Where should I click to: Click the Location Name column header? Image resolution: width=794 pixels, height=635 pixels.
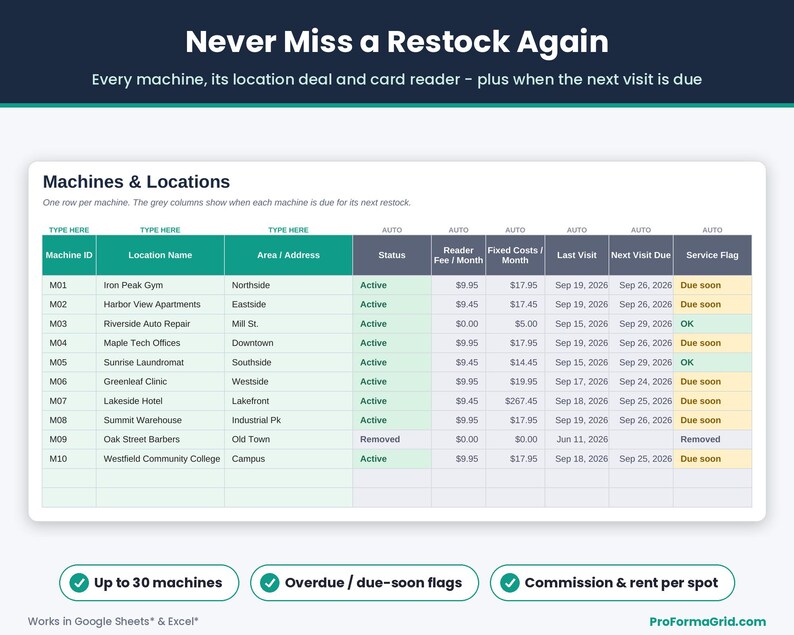click(160, 255)
